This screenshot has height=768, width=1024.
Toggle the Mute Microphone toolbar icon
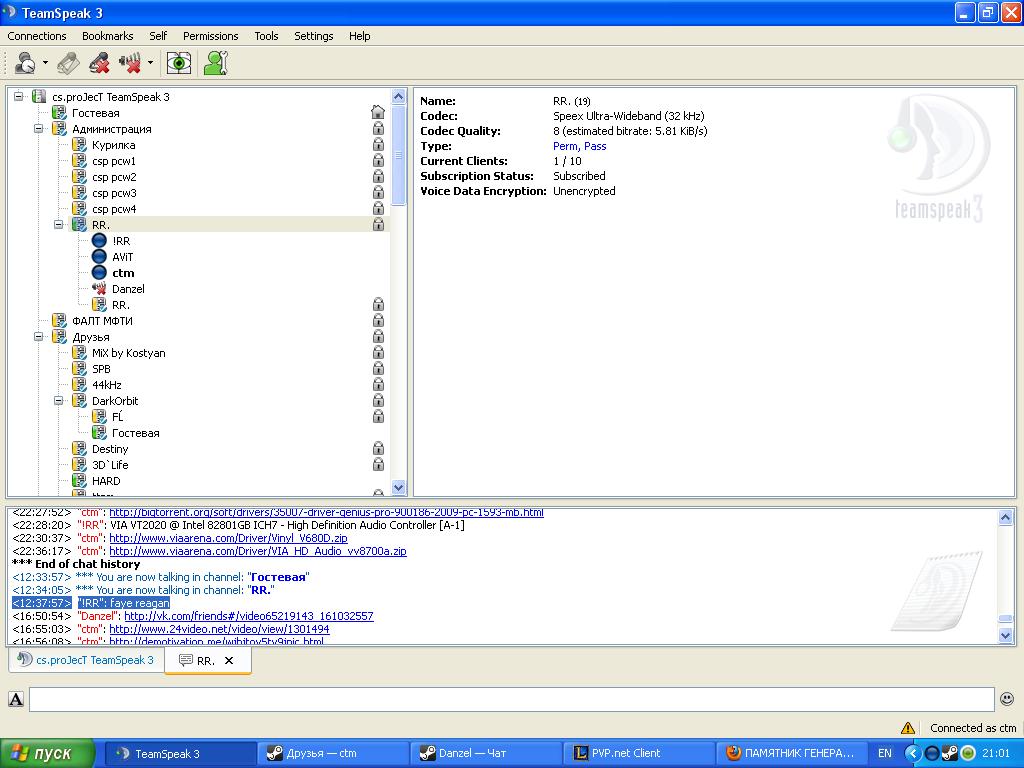99,63
